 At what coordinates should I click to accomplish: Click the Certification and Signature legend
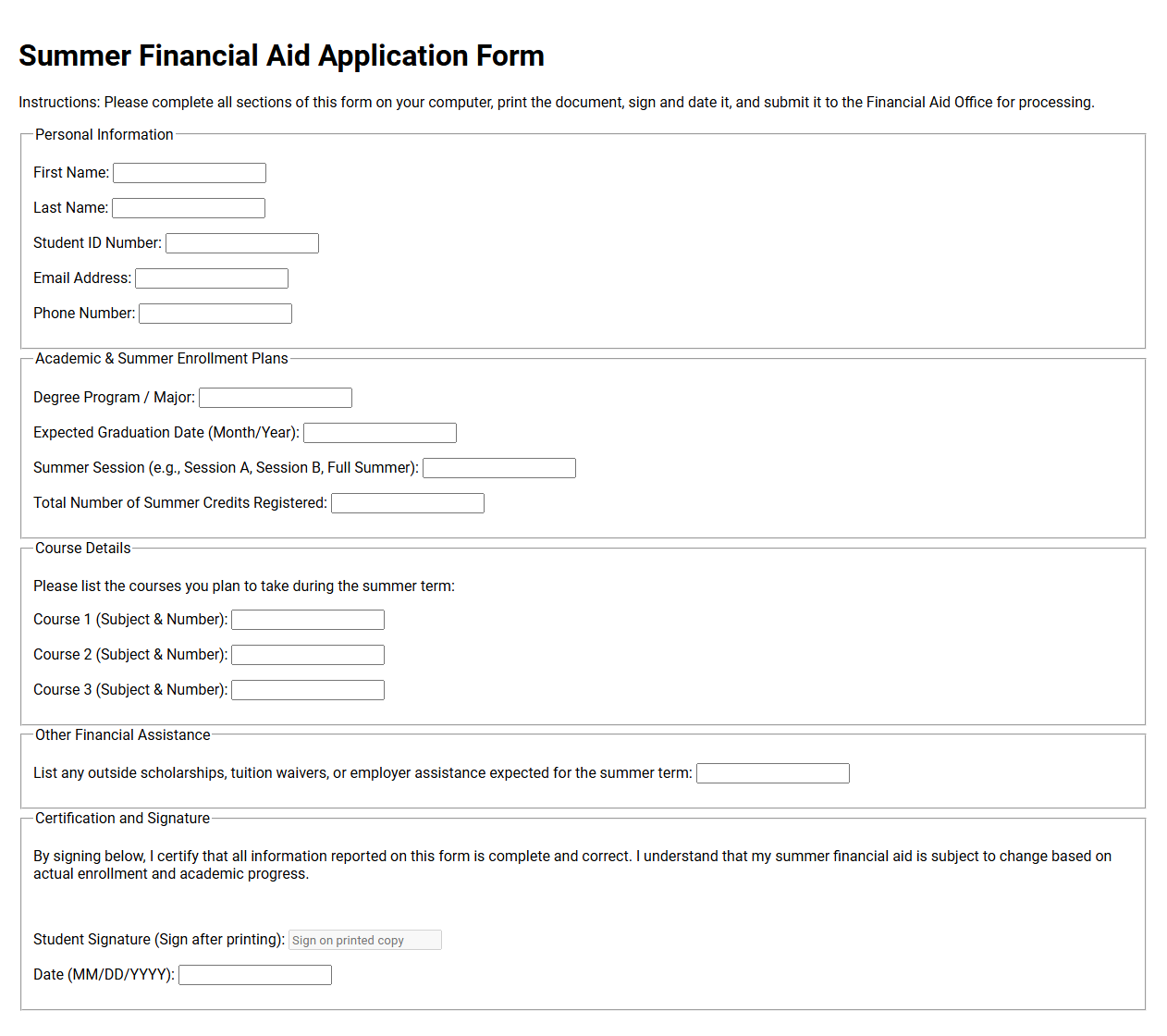[123, 819]
